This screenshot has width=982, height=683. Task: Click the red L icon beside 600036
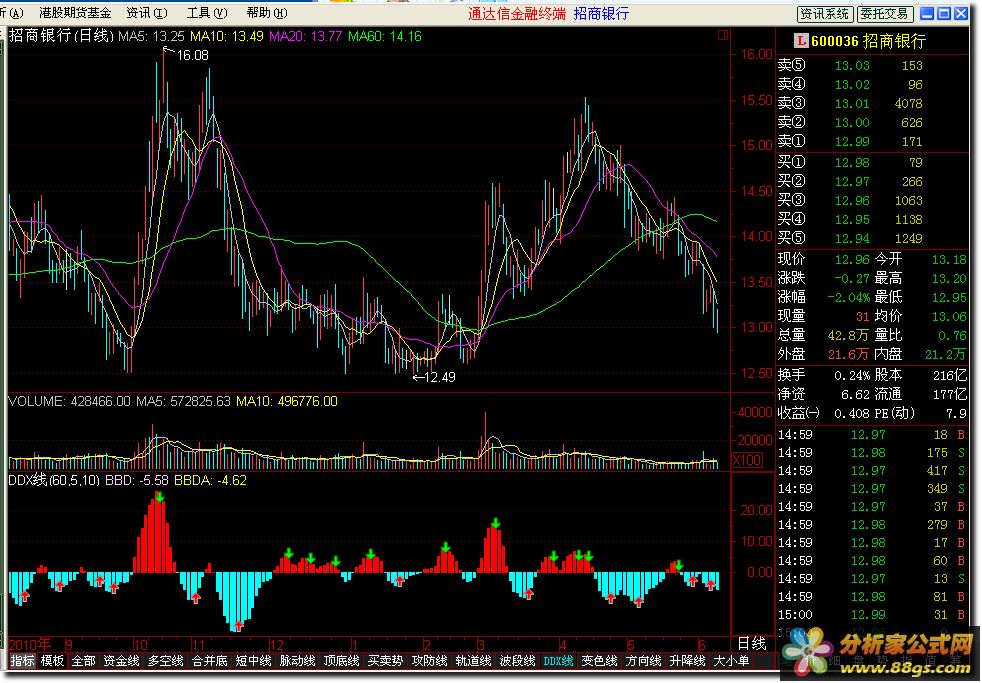(800, 41)
